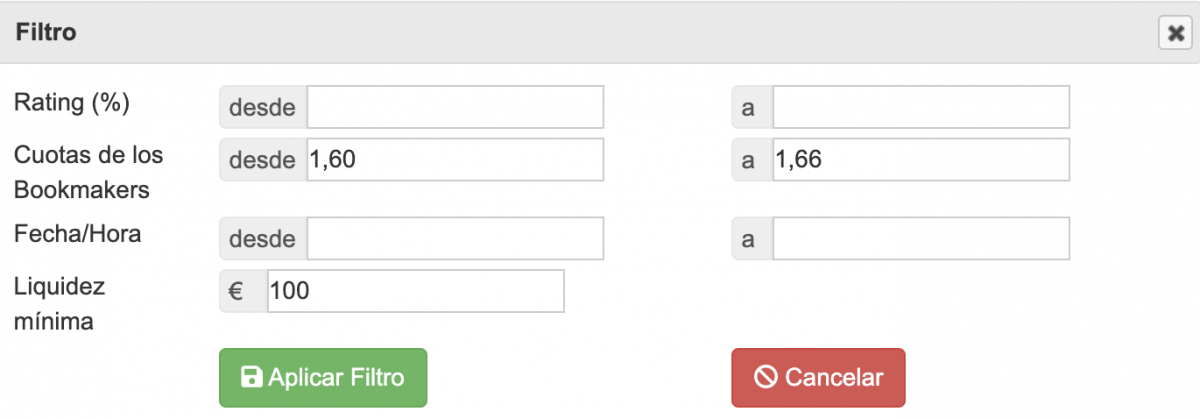Click the 'desde' label of Cuotas row
This screenshot has width=1200, height=419.
click(x=263, y=159)
